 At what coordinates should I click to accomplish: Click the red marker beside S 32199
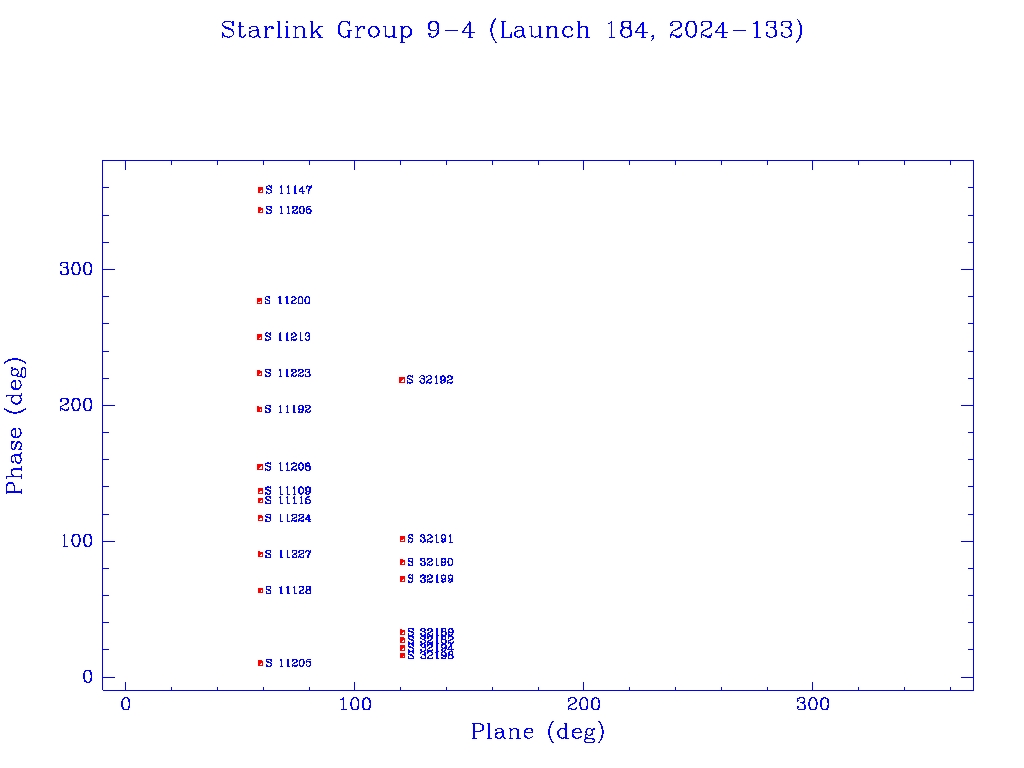pos(402,579)
